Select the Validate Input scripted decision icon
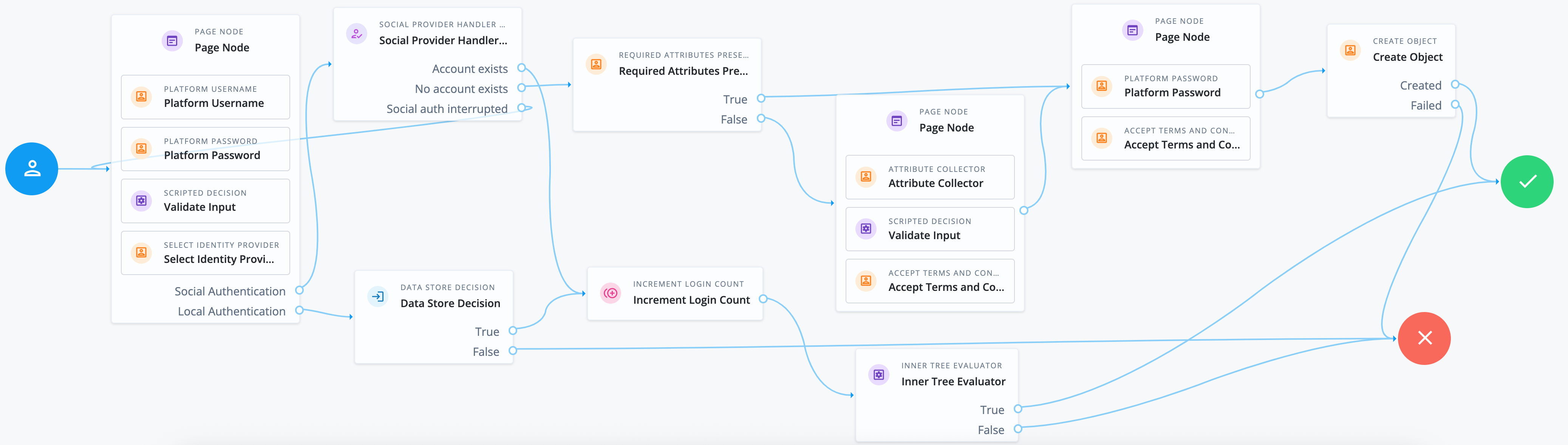The width and height of the screenshot is (1568, 445). pyautogui.click(x=141, y=201)
